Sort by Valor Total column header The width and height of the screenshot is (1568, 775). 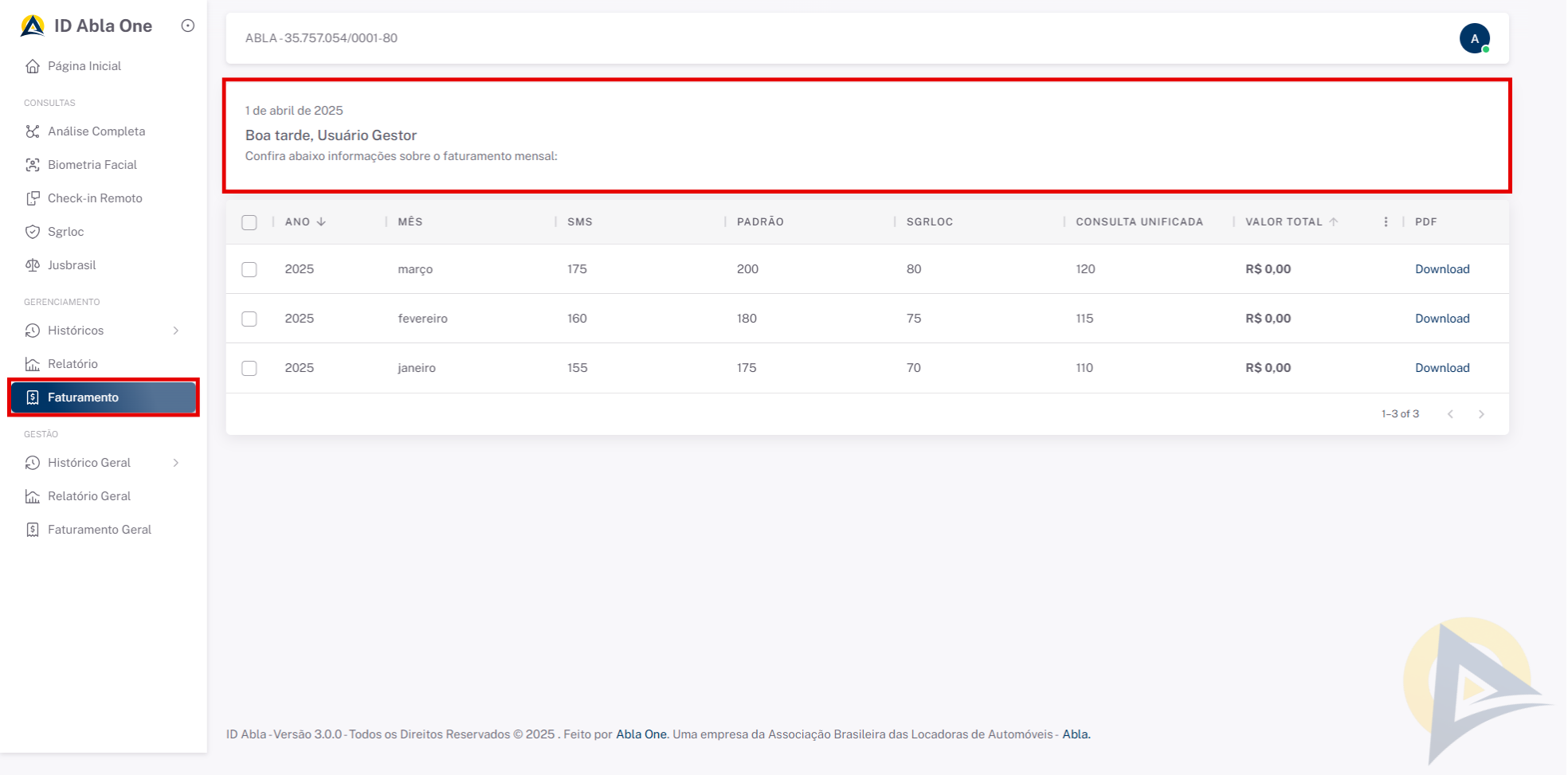point(1283,222)
